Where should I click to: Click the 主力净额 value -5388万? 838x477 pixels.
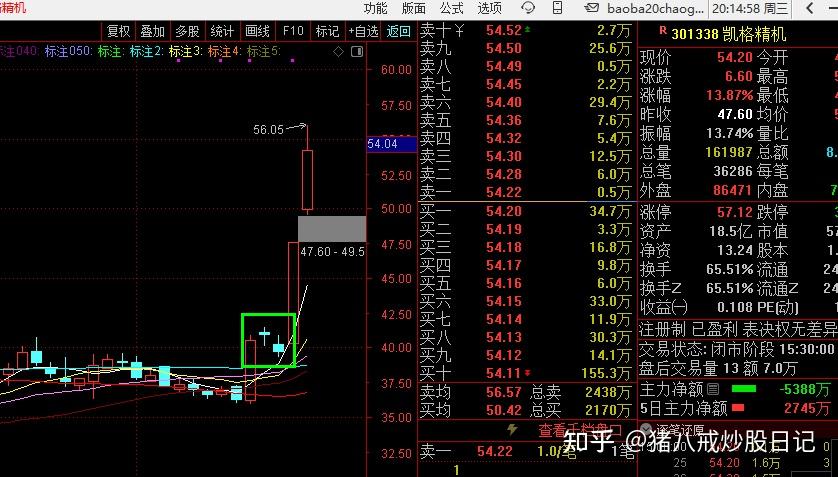tap(804, 389)
